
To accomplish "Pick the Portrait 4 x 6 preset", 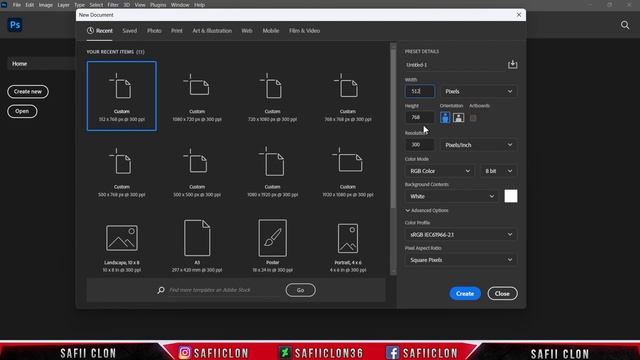I will click(x=348, y=246).
